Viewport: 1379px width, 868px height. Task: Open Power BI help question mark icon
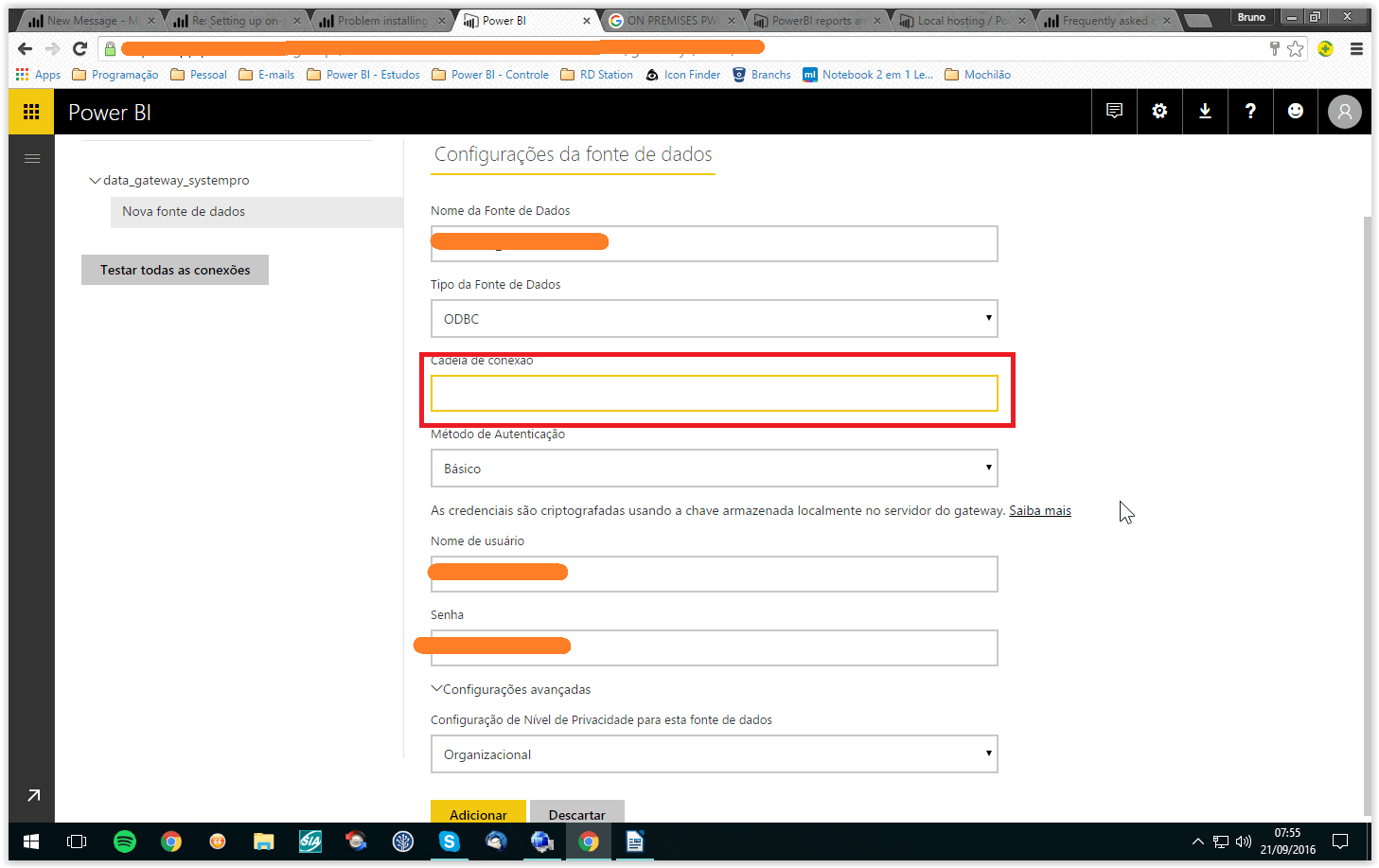click(1249, 111)
